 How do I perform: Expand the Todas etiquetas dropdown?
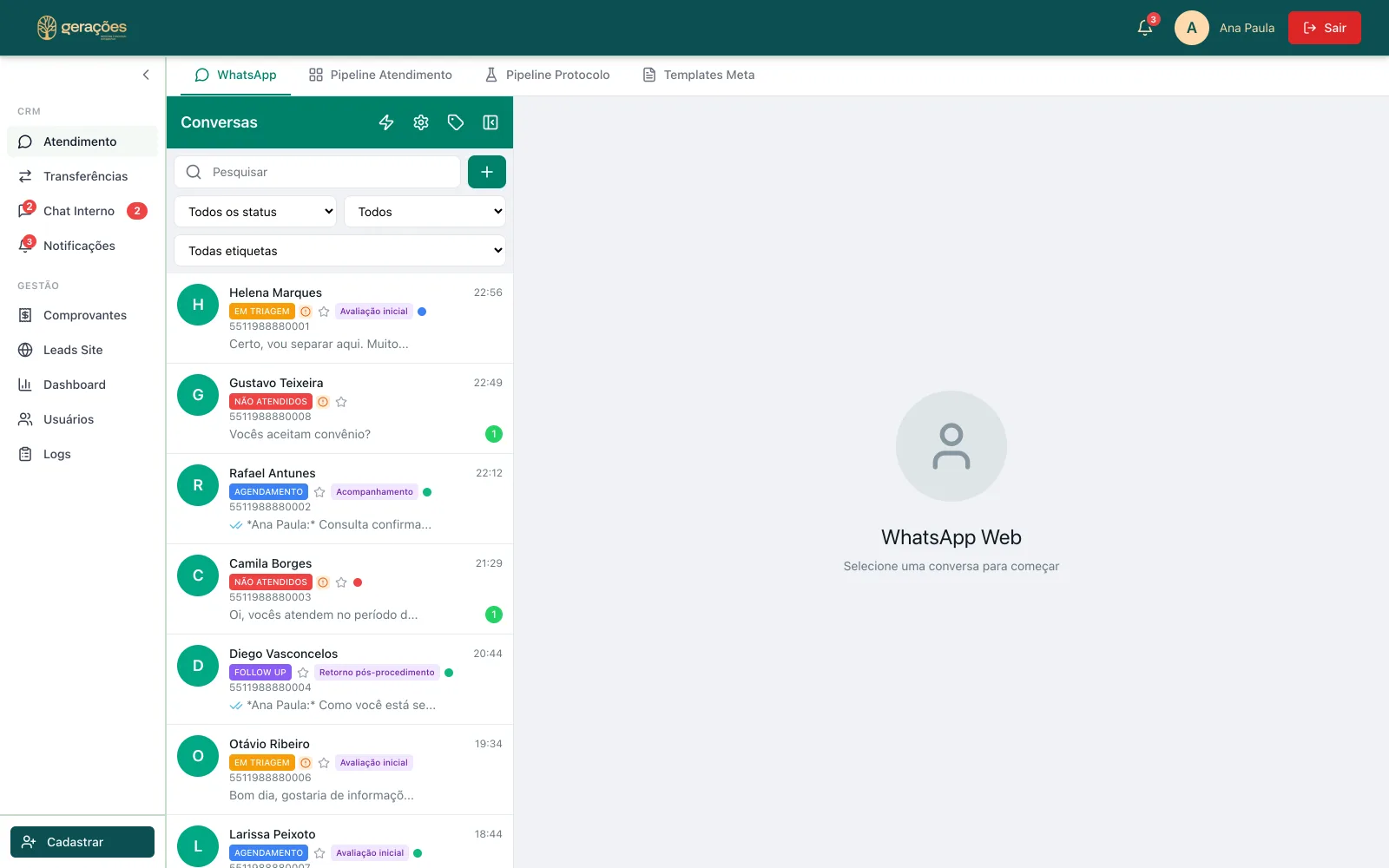(339, 251)
